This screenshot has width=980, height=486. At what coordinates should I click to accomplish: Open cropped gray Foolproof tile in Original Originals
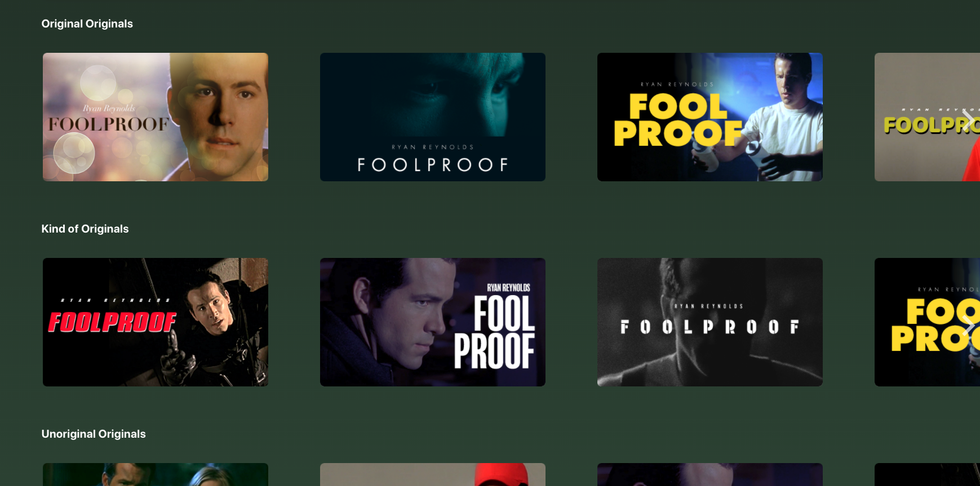pyautogui.click(x=927, y=117)
